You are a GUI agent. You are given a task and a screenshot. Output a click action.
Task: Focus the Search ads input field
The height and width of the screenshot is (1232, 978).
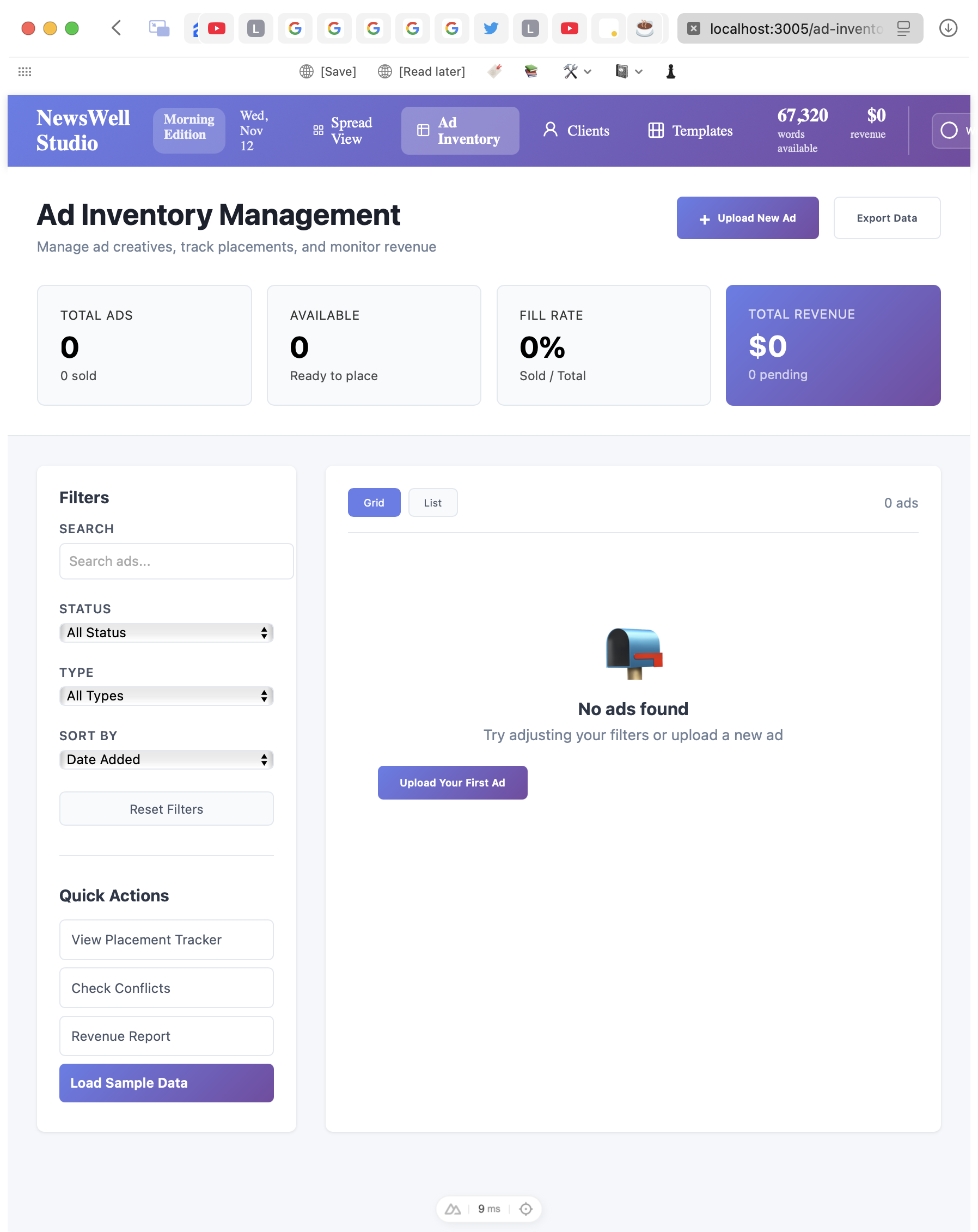[x=176, y=561]
